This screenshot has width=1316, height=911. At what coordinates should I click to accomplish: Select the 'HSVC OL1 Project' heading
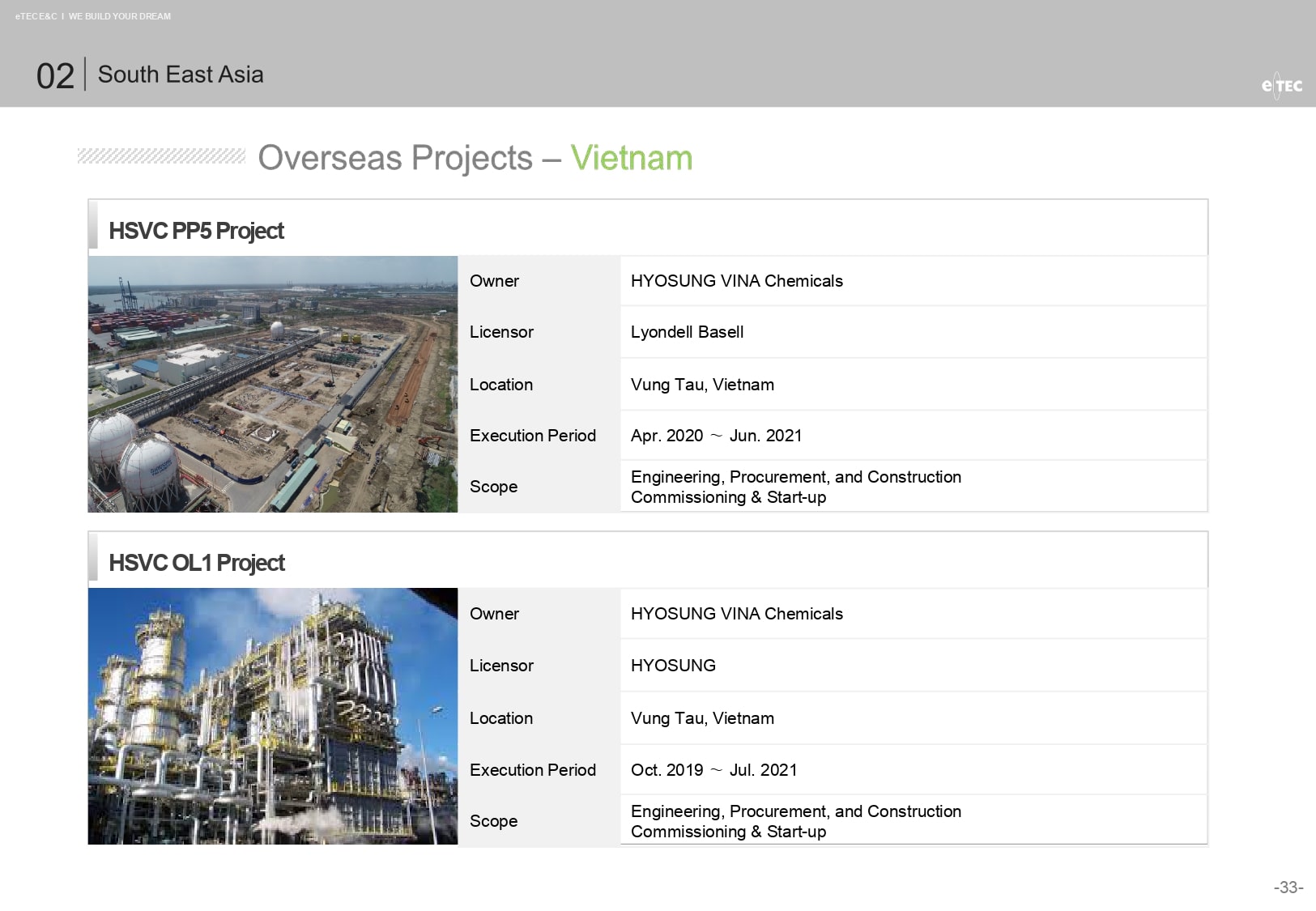[197, 563]
